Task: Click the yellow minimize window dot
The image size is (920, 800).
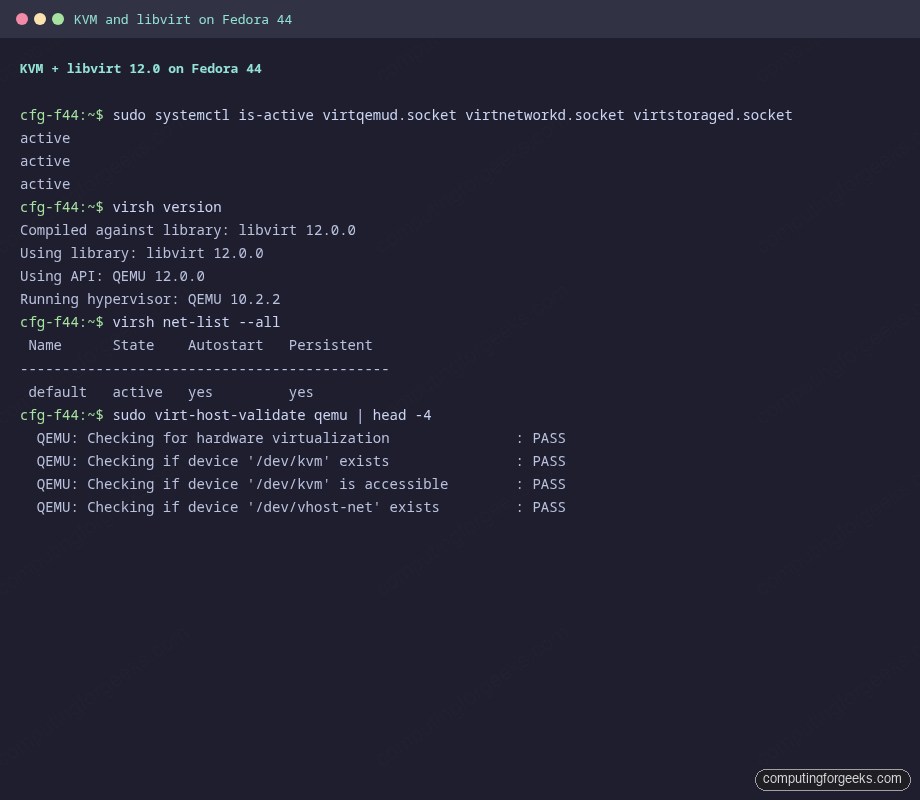Action: click(x=40, y=19)
